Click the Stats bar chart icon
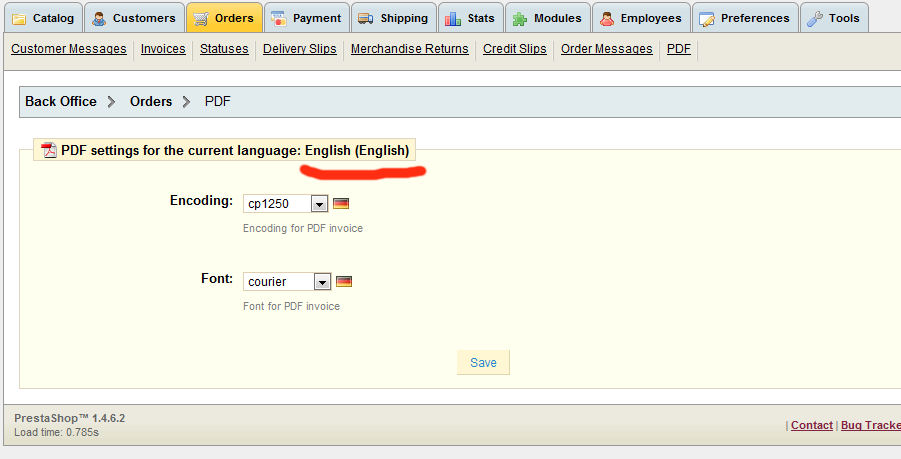 [x=453, y=19]
